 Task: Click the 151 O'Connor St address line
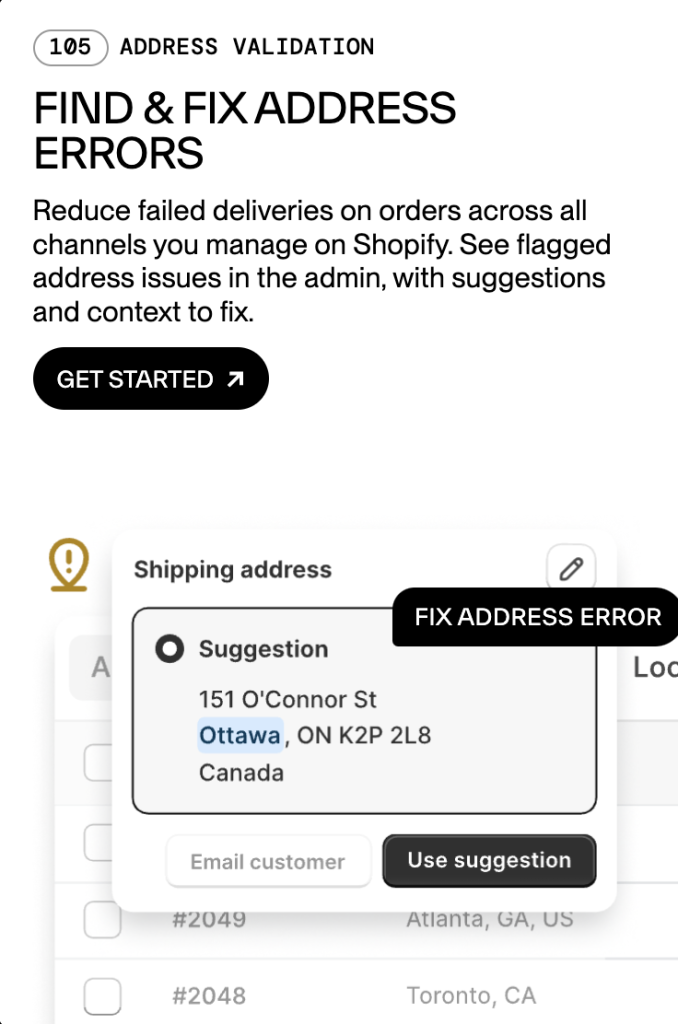coord(287,699)
